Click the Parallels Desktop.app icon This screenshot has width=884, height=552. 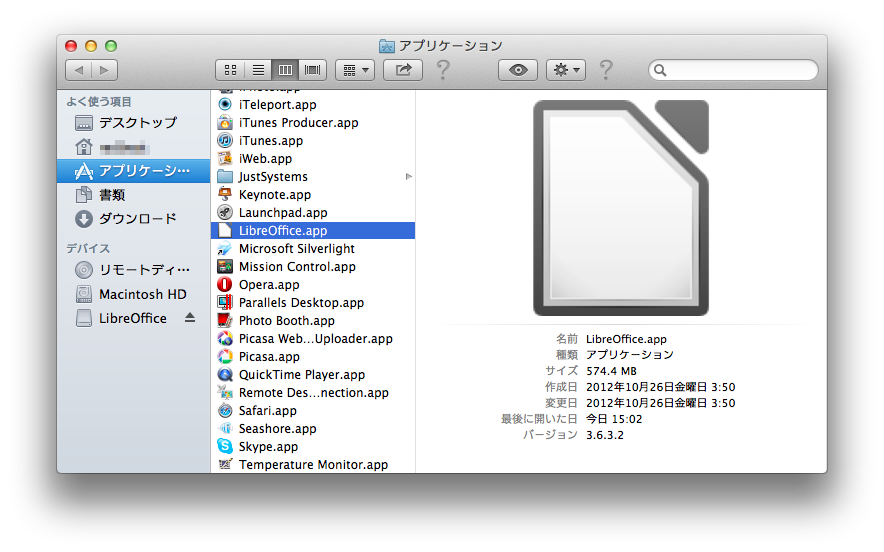(x=225, y=303)
